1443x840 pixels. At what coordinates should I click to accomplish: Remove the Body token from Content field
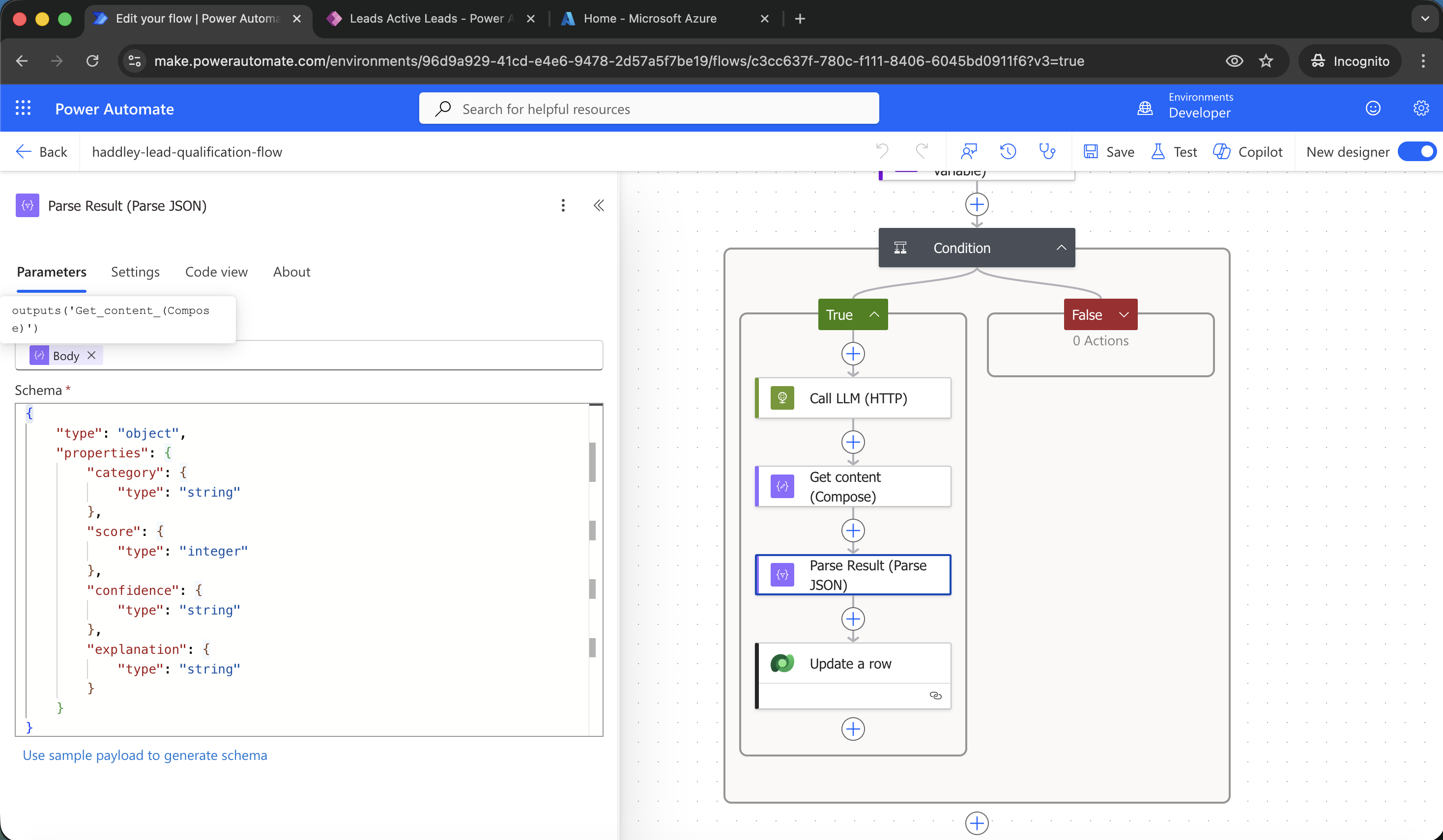tap(91, 355)
